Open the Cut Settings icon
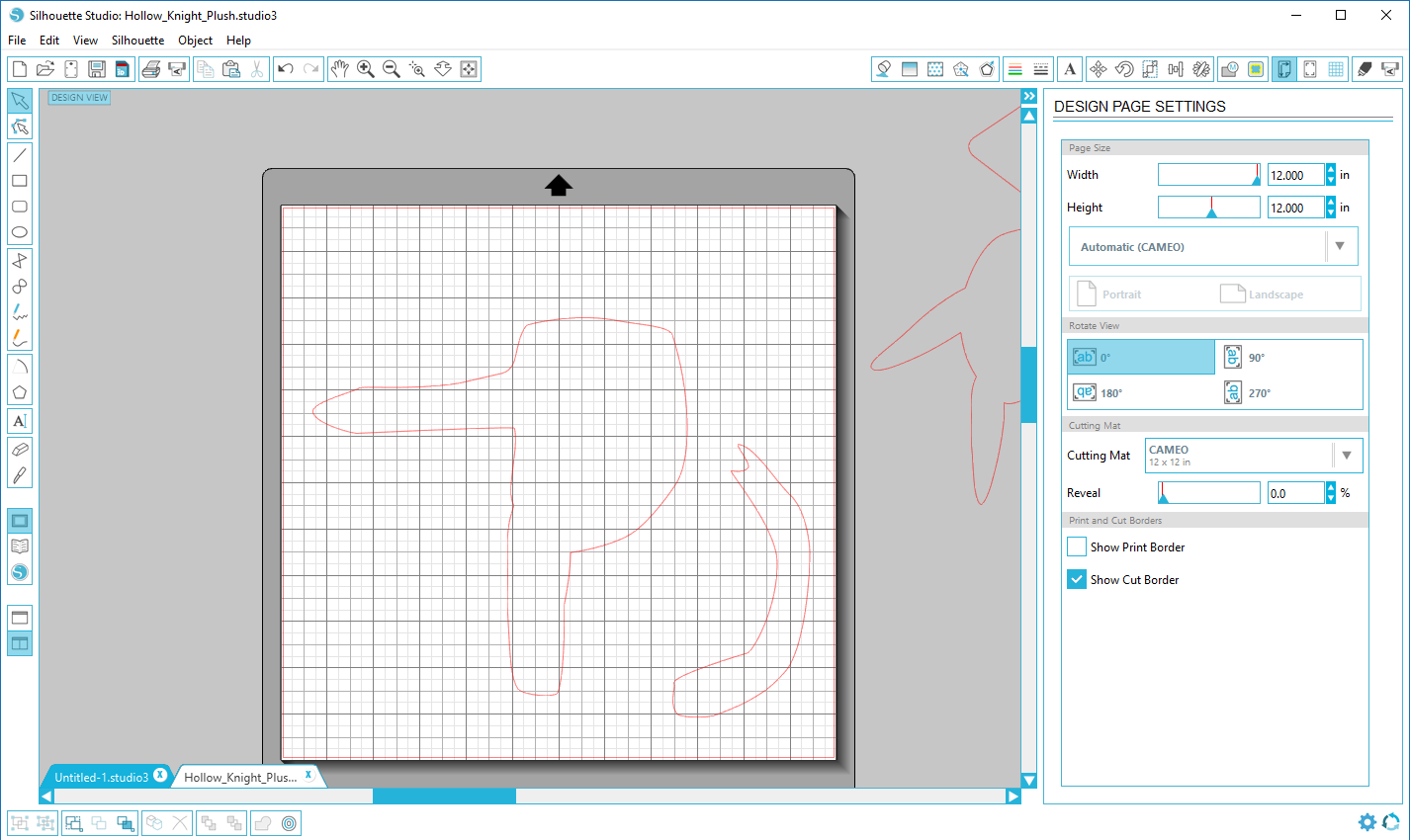Viewport: 1410px width, 840px height. pos(1365,69)
